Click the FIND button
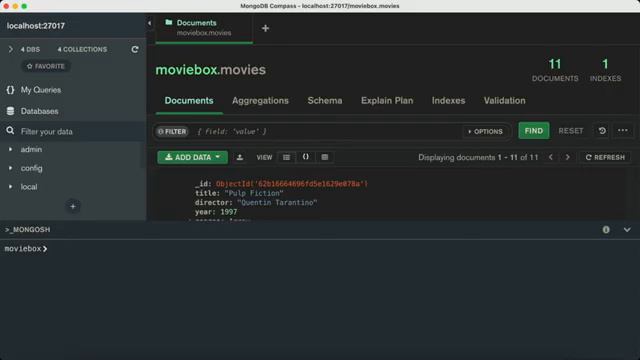The width and height of the screenshot is (640, 360). click(x=534, y=131)
